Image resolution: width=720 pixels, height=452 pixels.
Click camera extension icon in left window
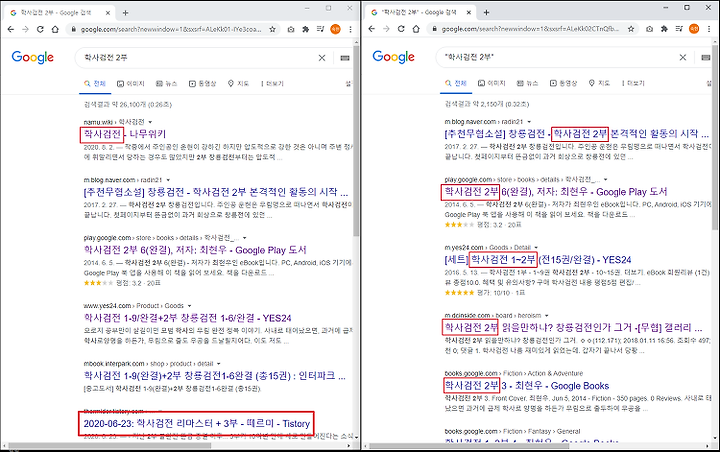291,29
